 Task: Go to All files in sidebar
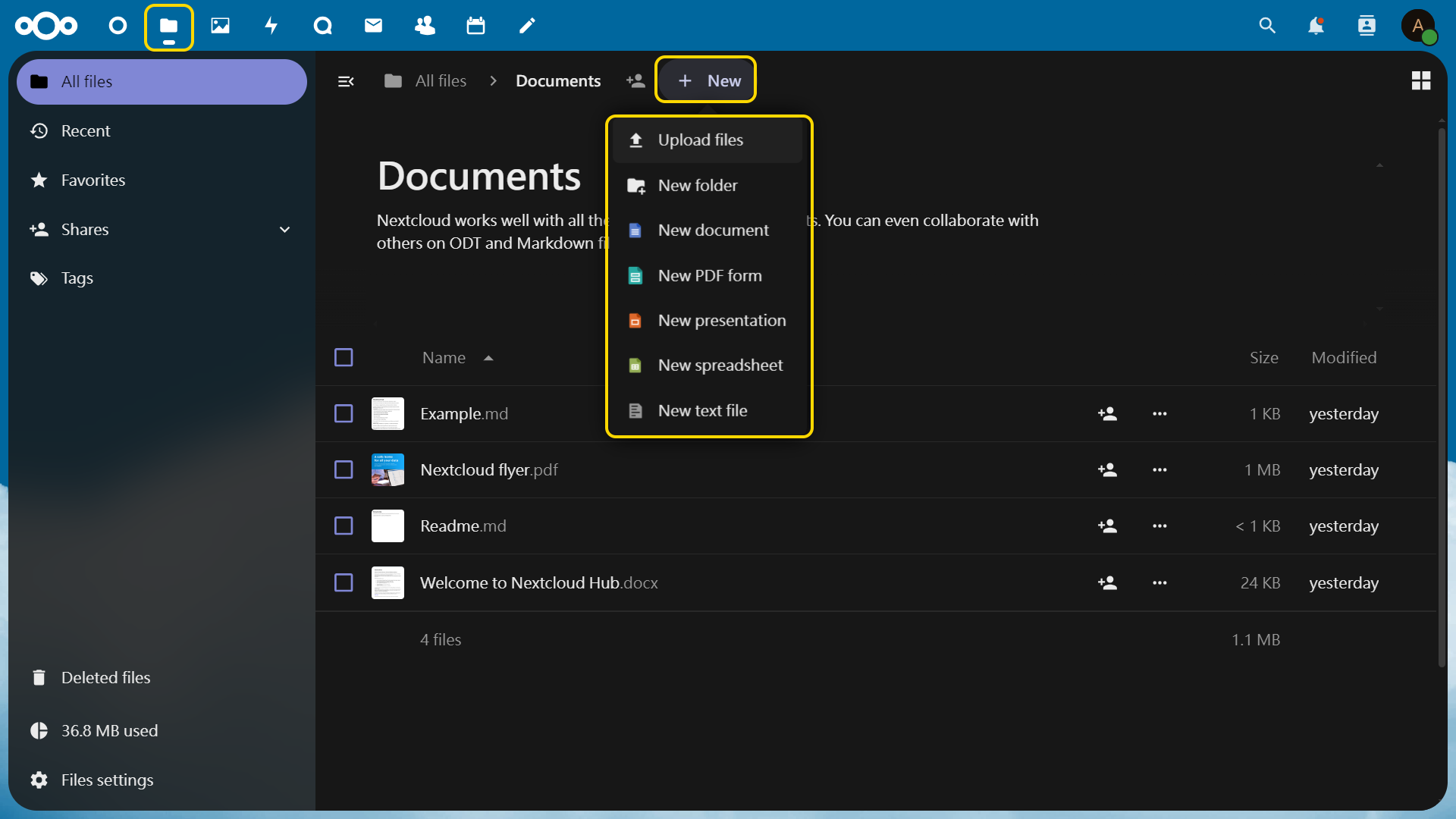162,82
